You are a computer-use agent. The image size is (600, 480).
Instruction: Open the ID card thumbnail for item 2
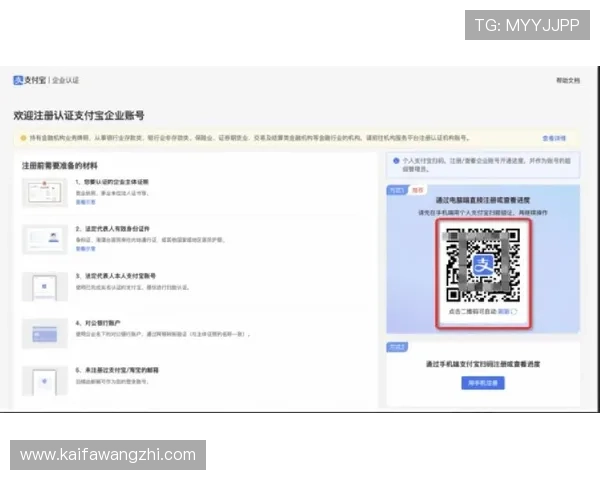click(45, 239)
